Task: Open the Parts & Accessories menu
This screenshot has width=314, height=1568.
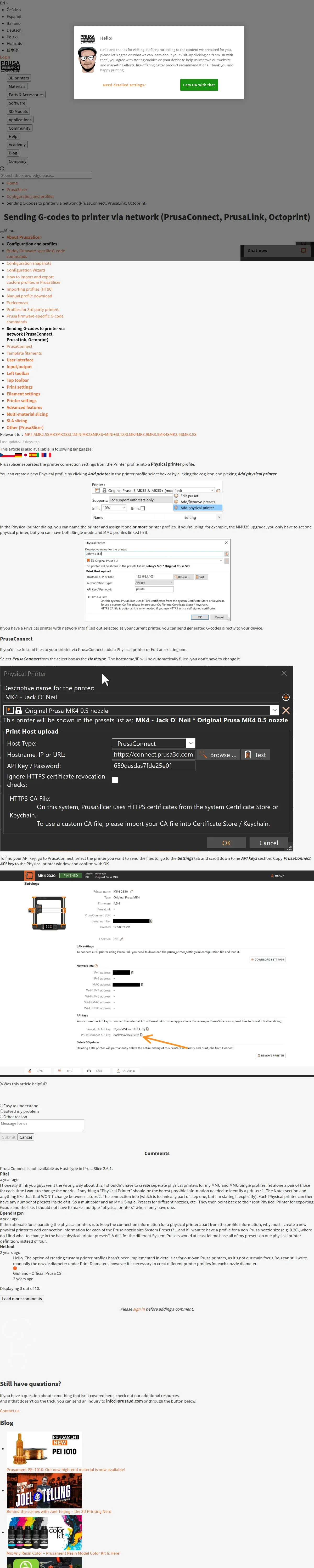Action: [26, 94]
